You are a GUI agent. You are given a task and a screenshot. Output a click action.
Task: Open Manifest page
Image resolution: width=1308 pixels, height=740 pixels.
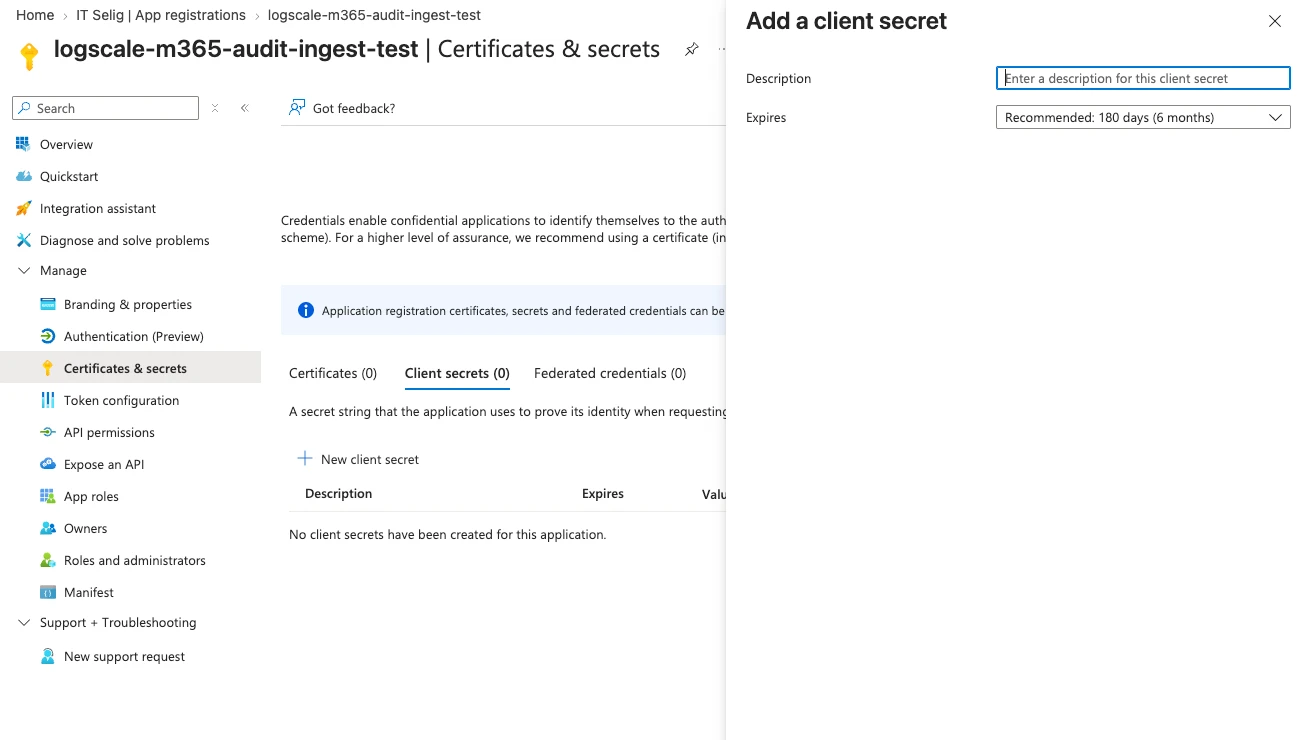coord(89,592)
